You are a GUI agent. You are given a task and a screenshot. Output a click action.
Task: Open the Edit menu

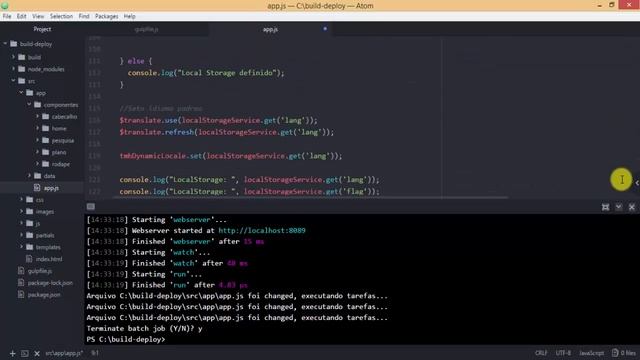tap(21, 16)
